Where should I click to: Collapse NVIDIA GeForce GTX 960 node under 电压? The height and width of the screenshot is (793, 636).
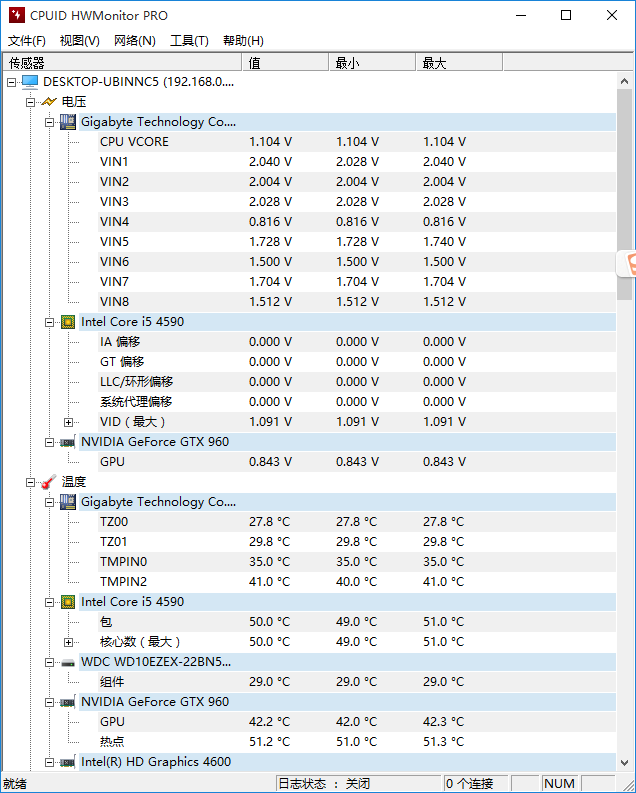(49, 442)
